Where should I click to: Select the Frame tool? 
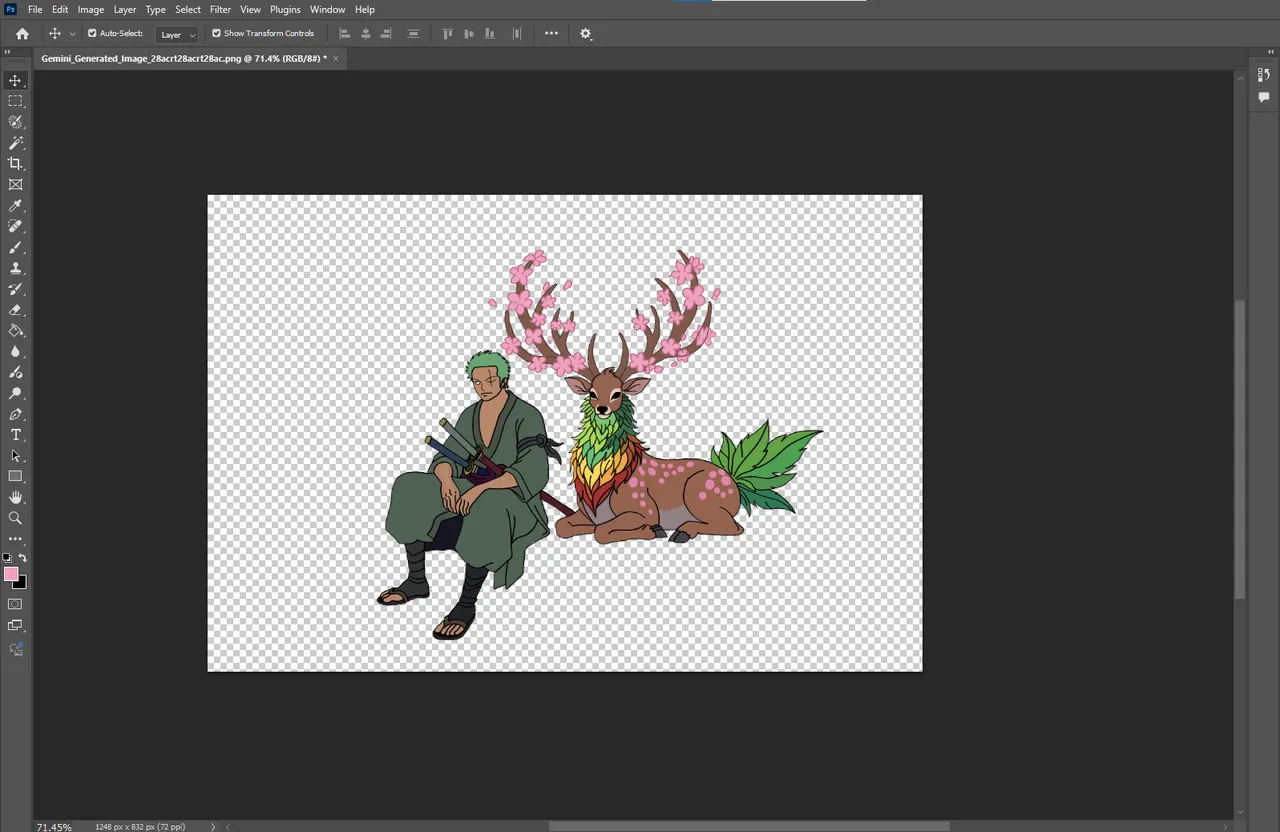[15, 185]
